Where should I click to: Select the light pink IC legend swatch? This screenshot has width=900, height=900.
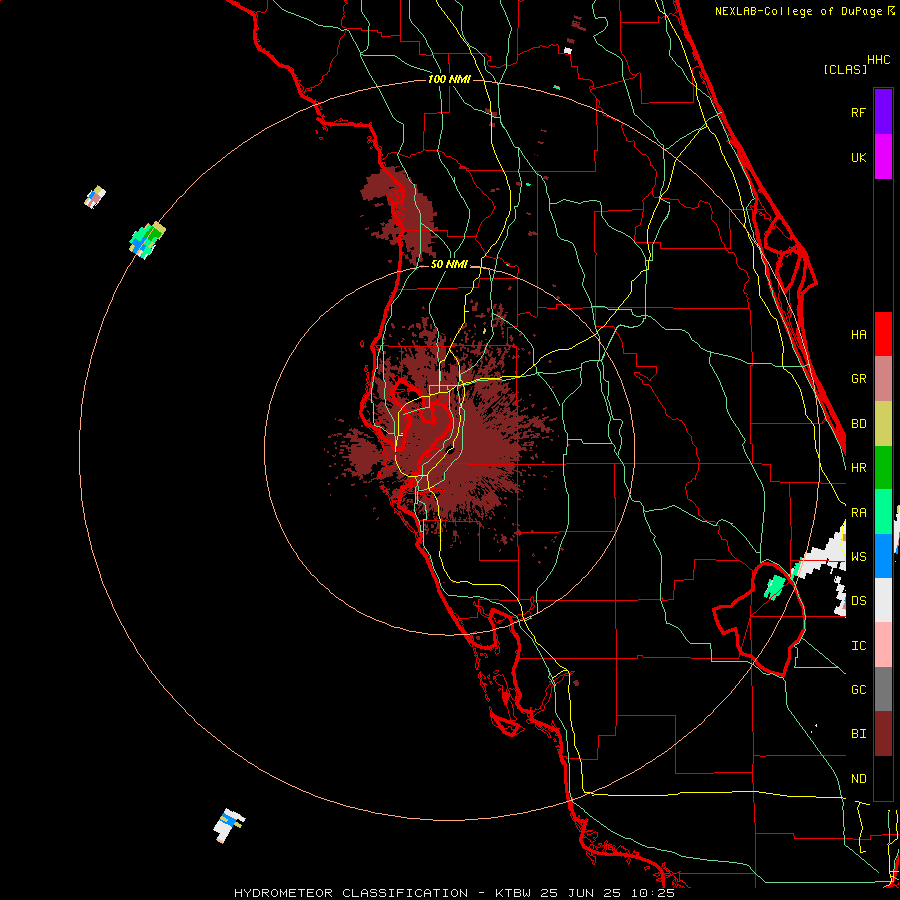(883, 645)
